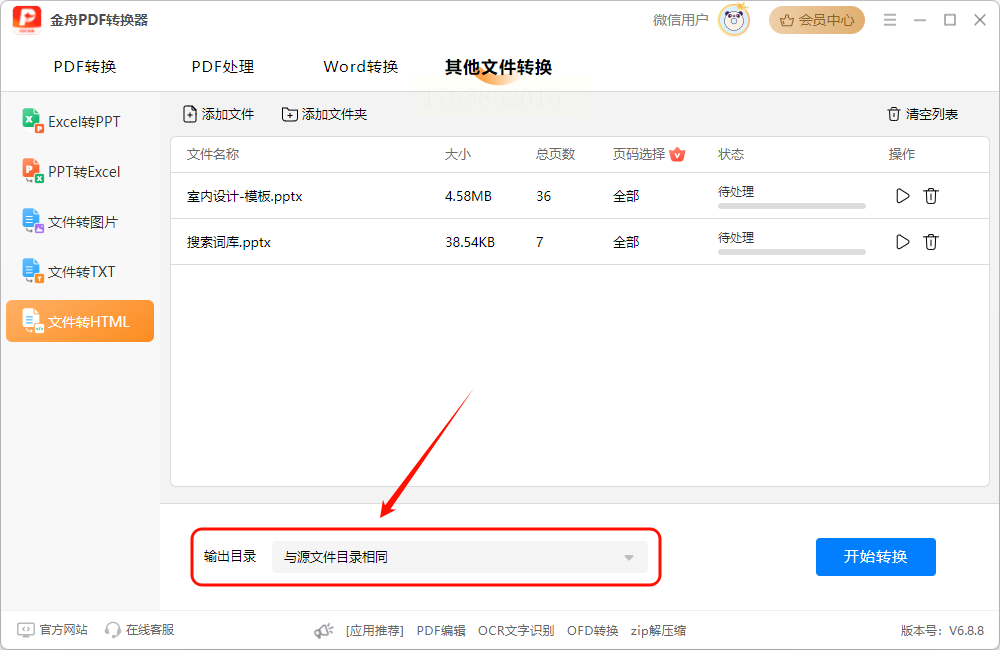This screenshot has width=1000, height=650.
Task: Click the 添加文件夹 add folder icon
Action: (290, 114)
